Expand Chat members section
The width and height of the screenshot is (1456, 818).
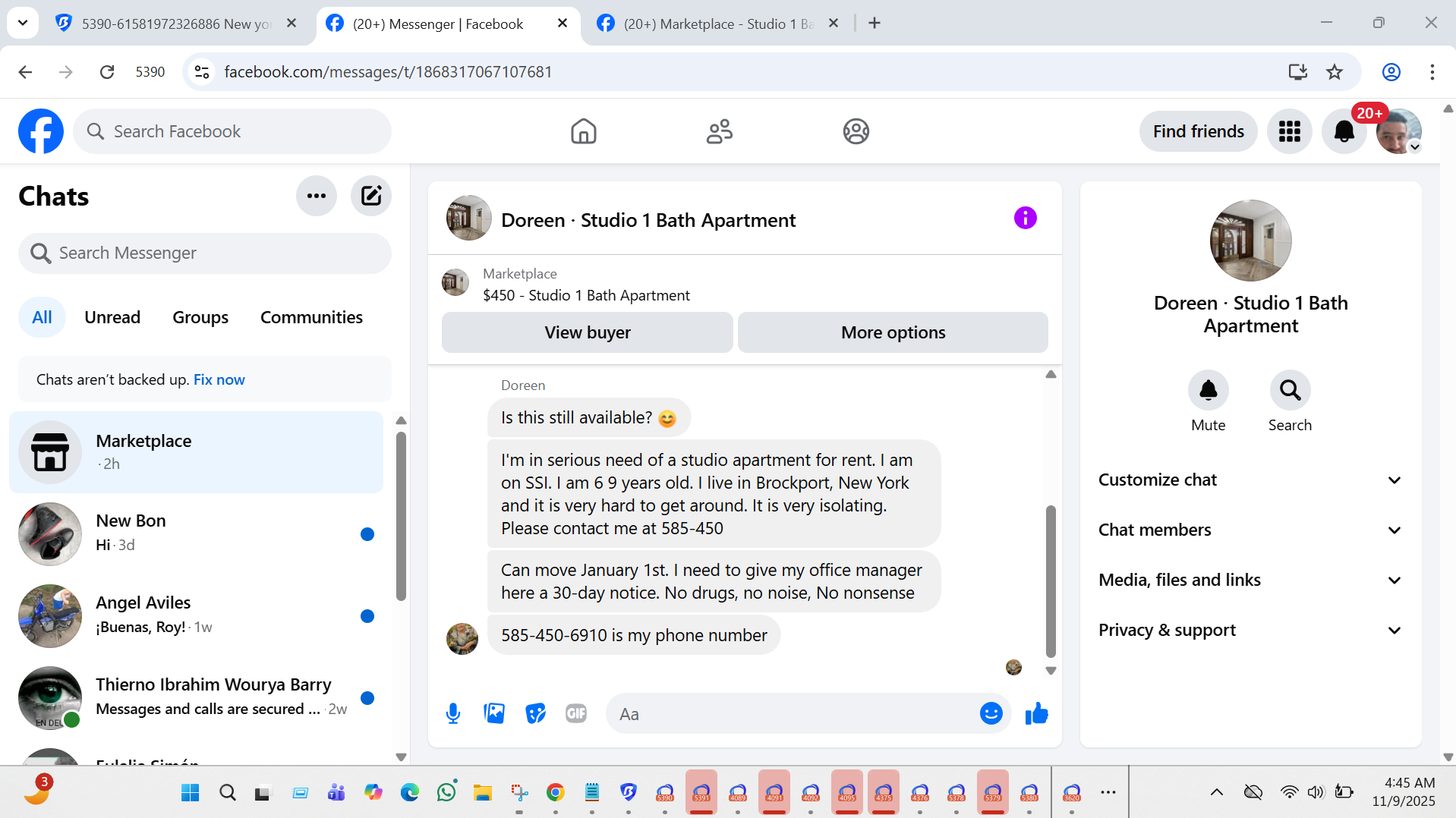(1250, 530)
